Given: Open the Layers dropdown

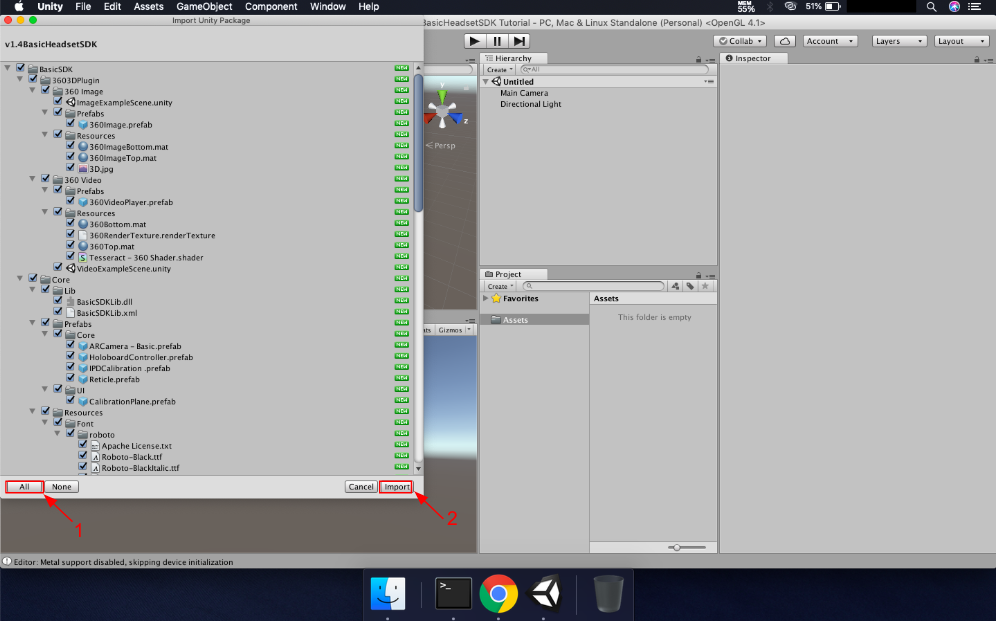Looking at the screenshot, I should coord(899,41).
